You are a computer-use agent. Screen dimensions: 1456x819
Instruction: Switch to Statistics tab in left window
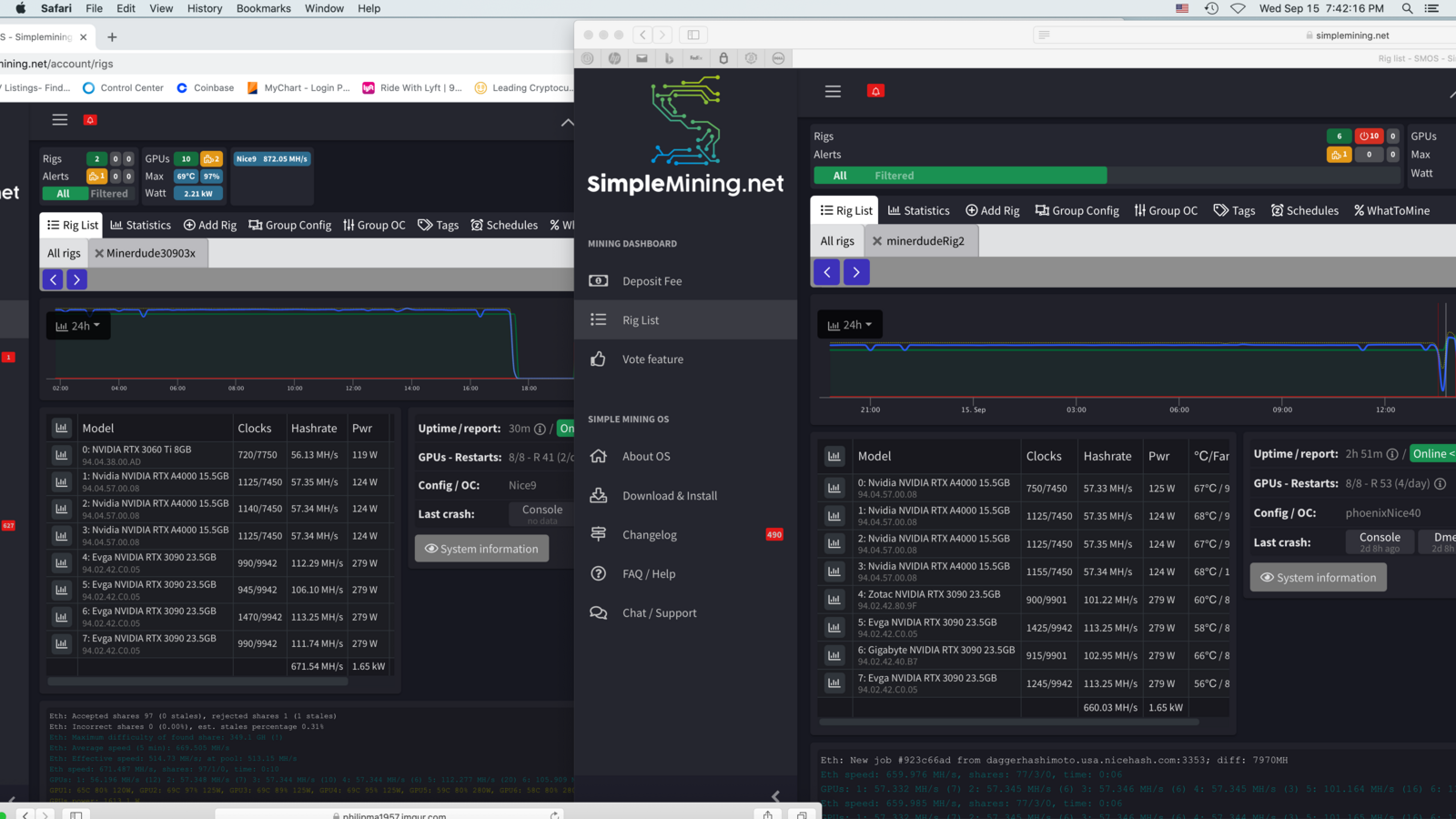[140, 225]
